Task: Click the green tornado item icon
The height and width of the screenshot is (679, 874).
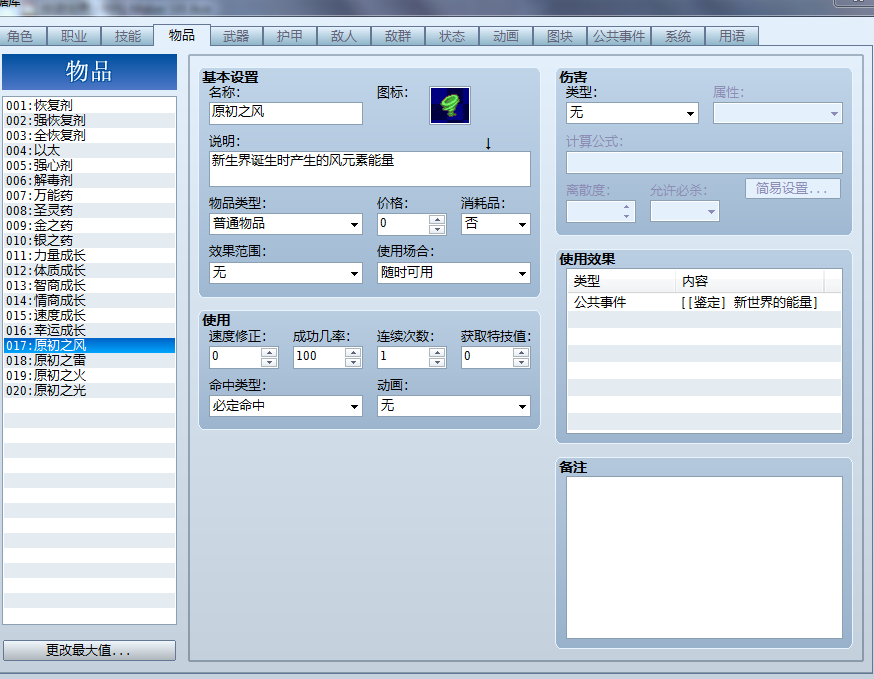Action: point(449,105)
